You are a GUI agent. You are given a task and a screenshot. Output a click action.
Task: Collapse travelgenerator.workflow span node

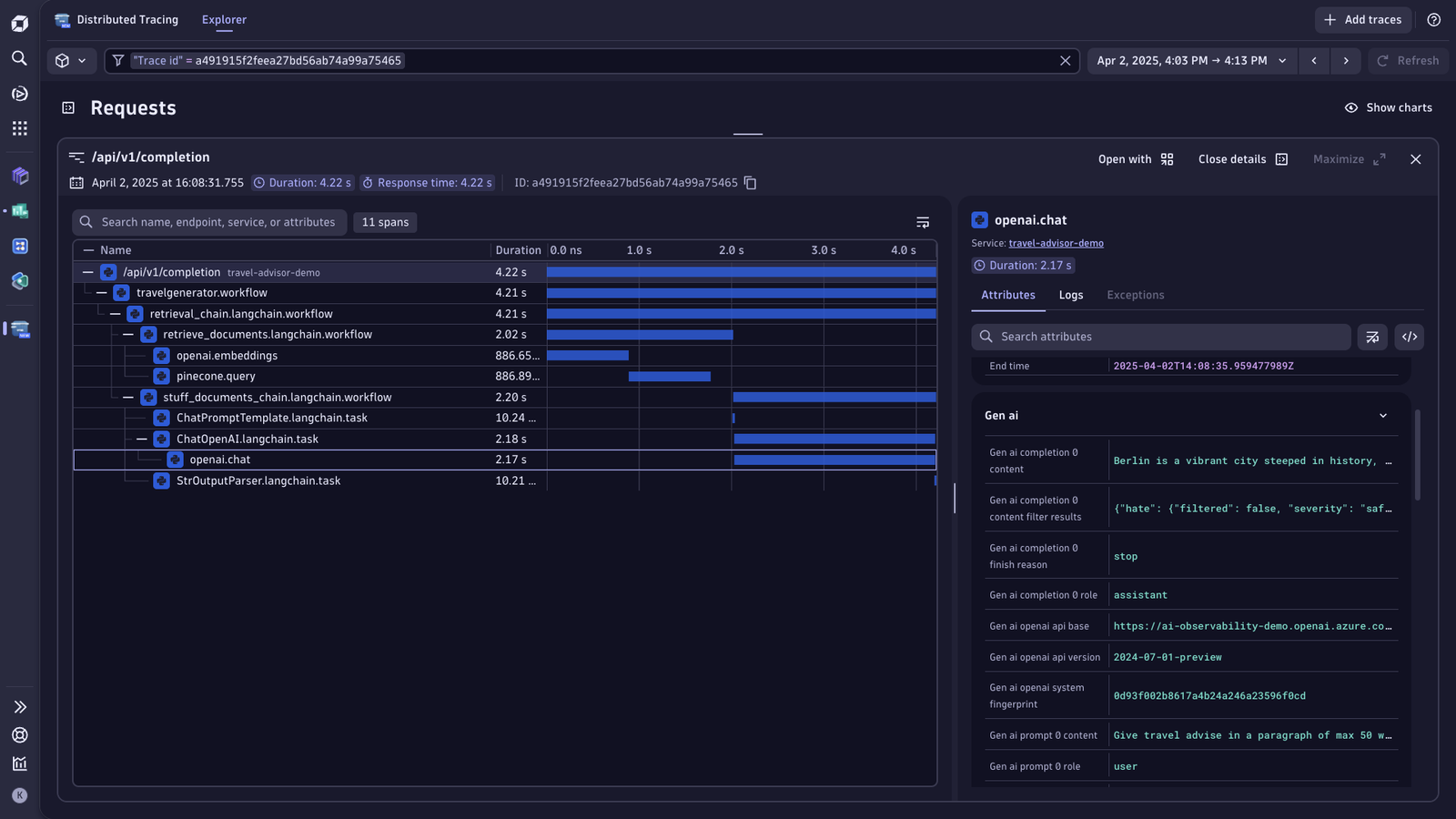point(102,293)
